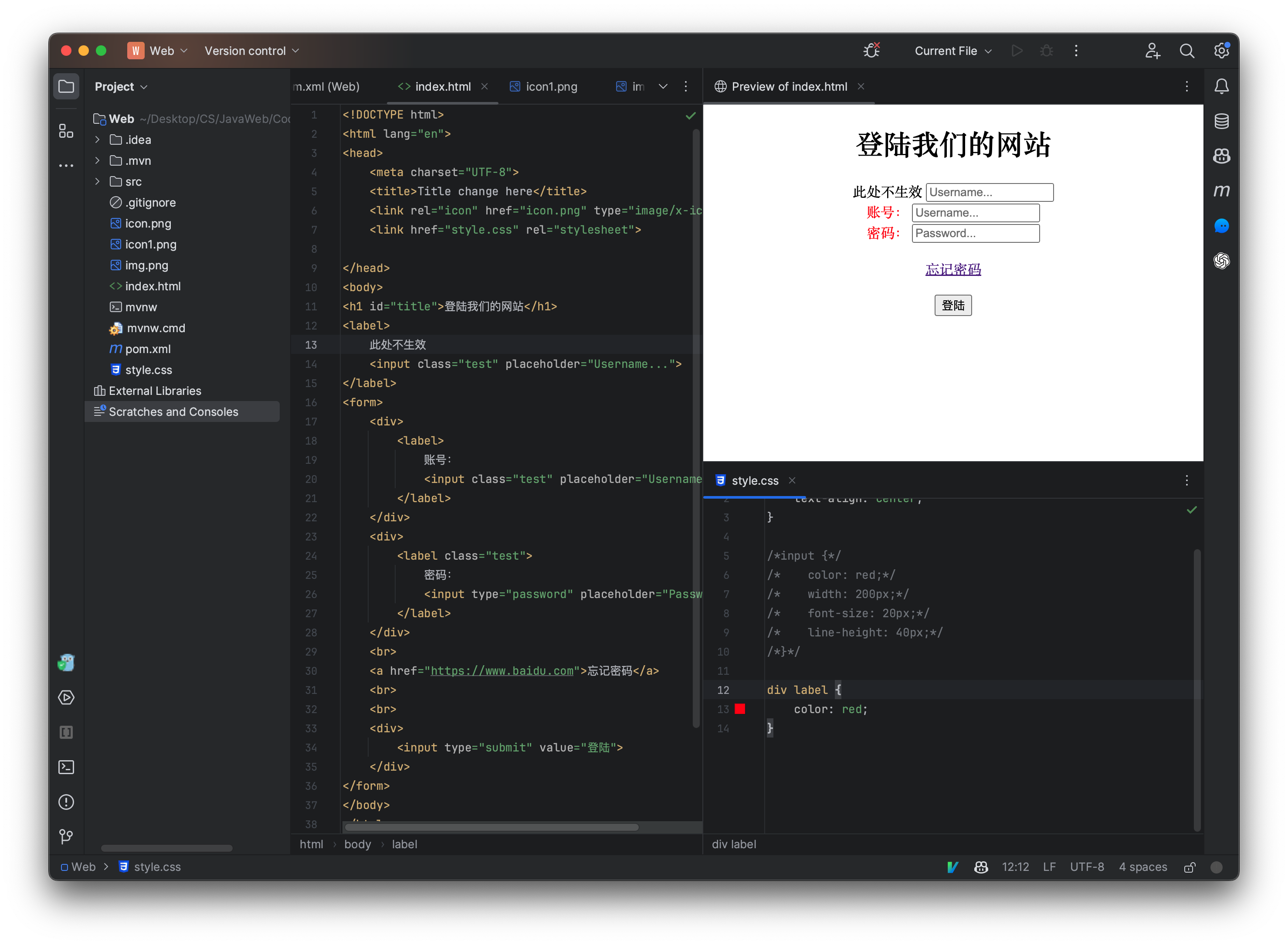The width and height of the screenshot is (1288, 945).
Task: Open the ChatGPT sidebar panel
Action: coord(1222,262)
